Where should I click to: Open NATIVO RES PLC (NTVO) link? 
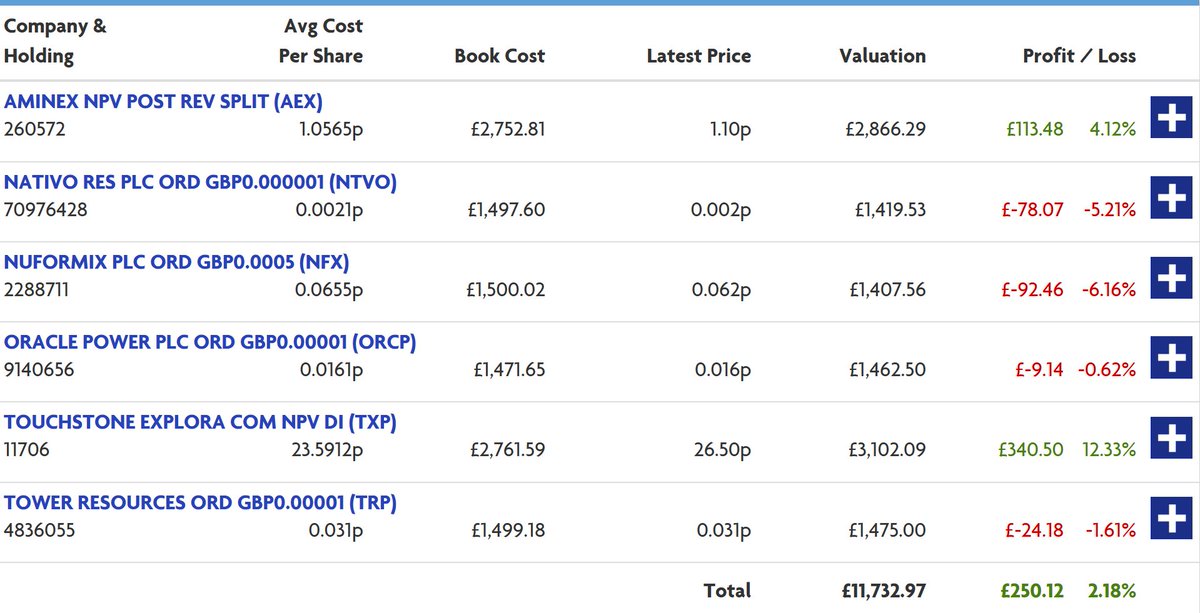[x=200, y=182]
